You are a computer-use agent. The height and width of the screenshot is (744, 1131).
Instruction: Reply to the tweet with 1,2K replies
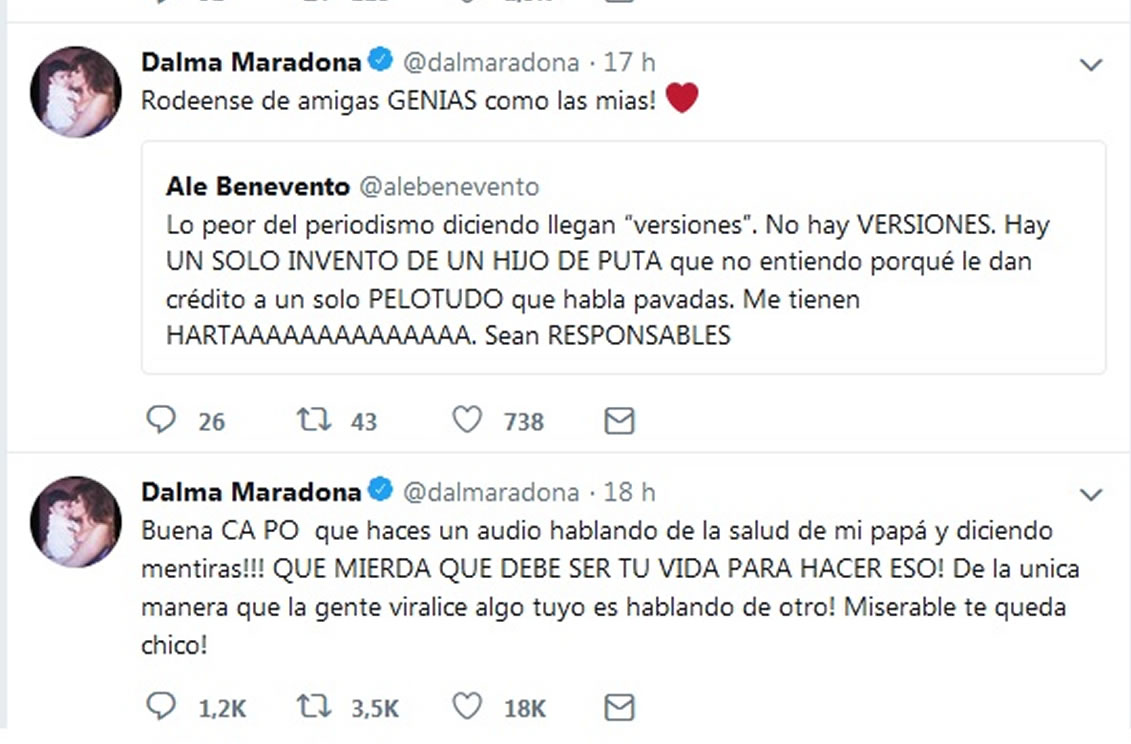(x=161, y=708)
